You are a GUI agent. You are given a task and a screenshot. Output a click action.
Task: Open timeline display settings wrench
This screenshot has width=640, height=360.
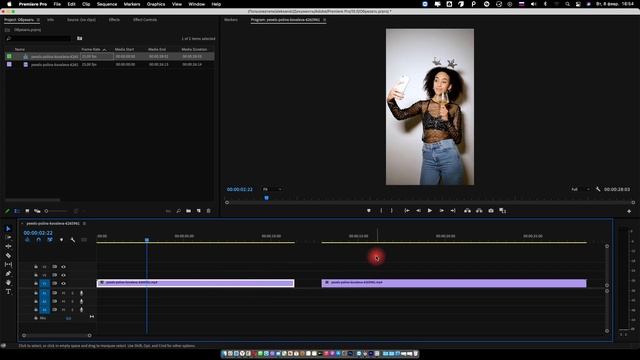[73, 240]
